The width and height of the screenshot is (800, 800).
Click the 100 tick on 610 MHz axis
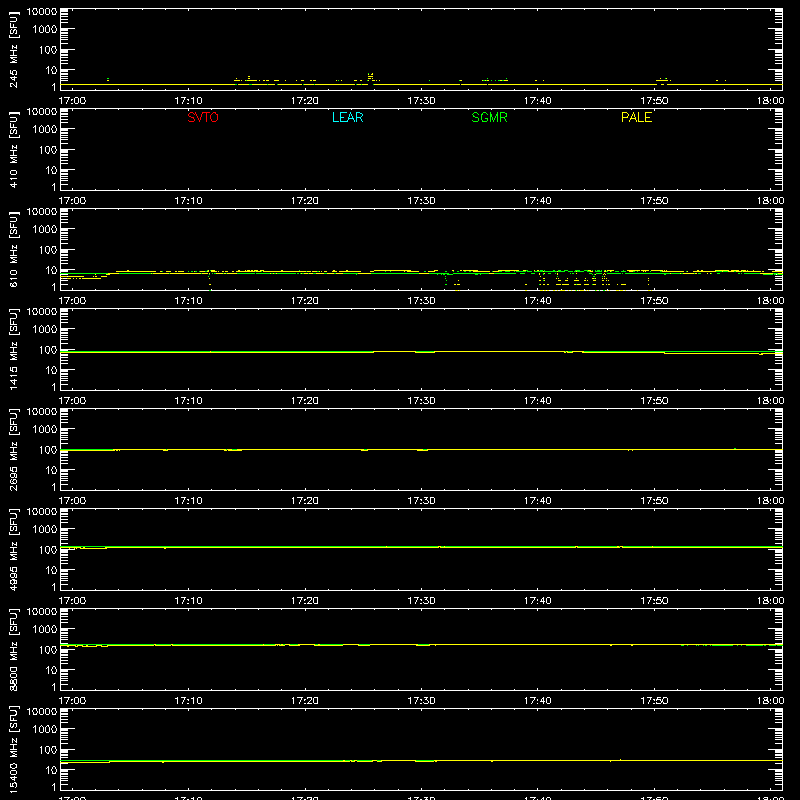[x=47, y=250]
